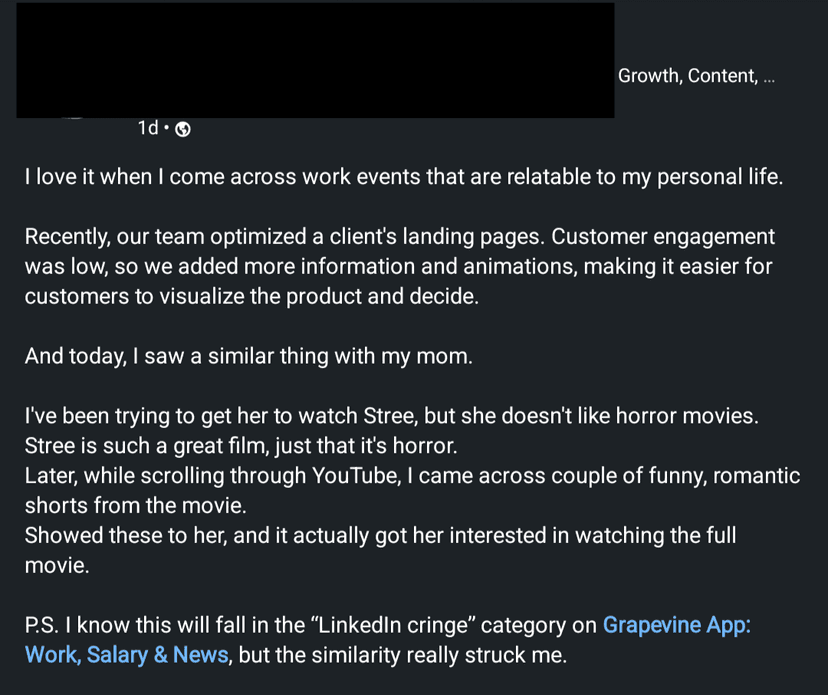Click the "Work, Salary & News" link text
828x695 pixels.
[x=127, y=656]
